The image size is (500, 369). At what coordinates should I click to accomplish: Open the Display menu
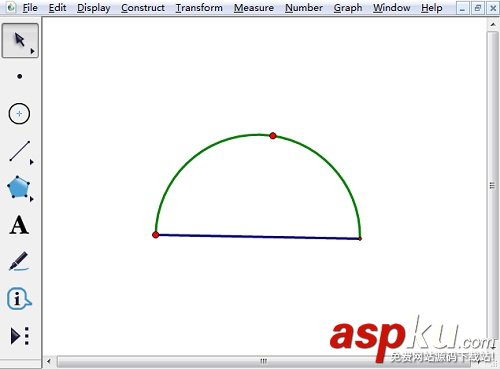(x=94, y=8)
